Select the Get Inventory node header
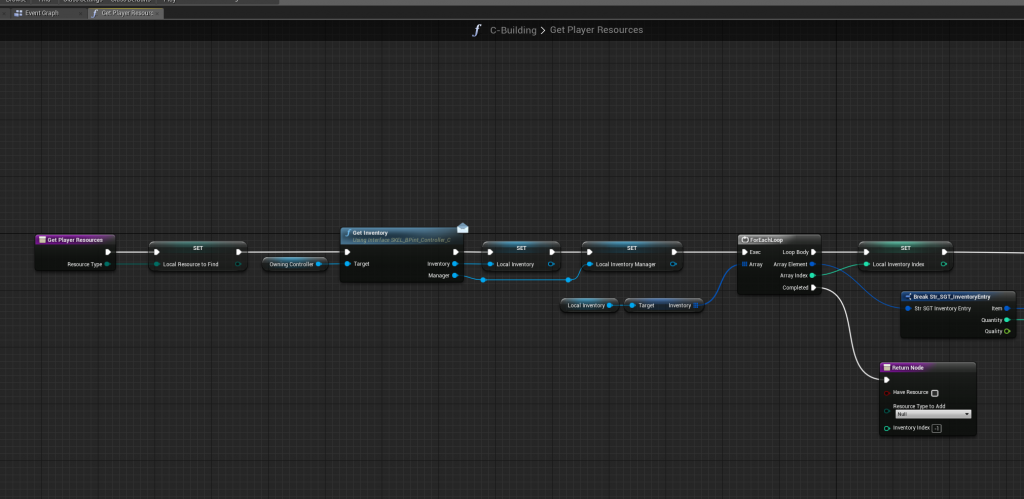1024x499 pixels. coord(401,236)
